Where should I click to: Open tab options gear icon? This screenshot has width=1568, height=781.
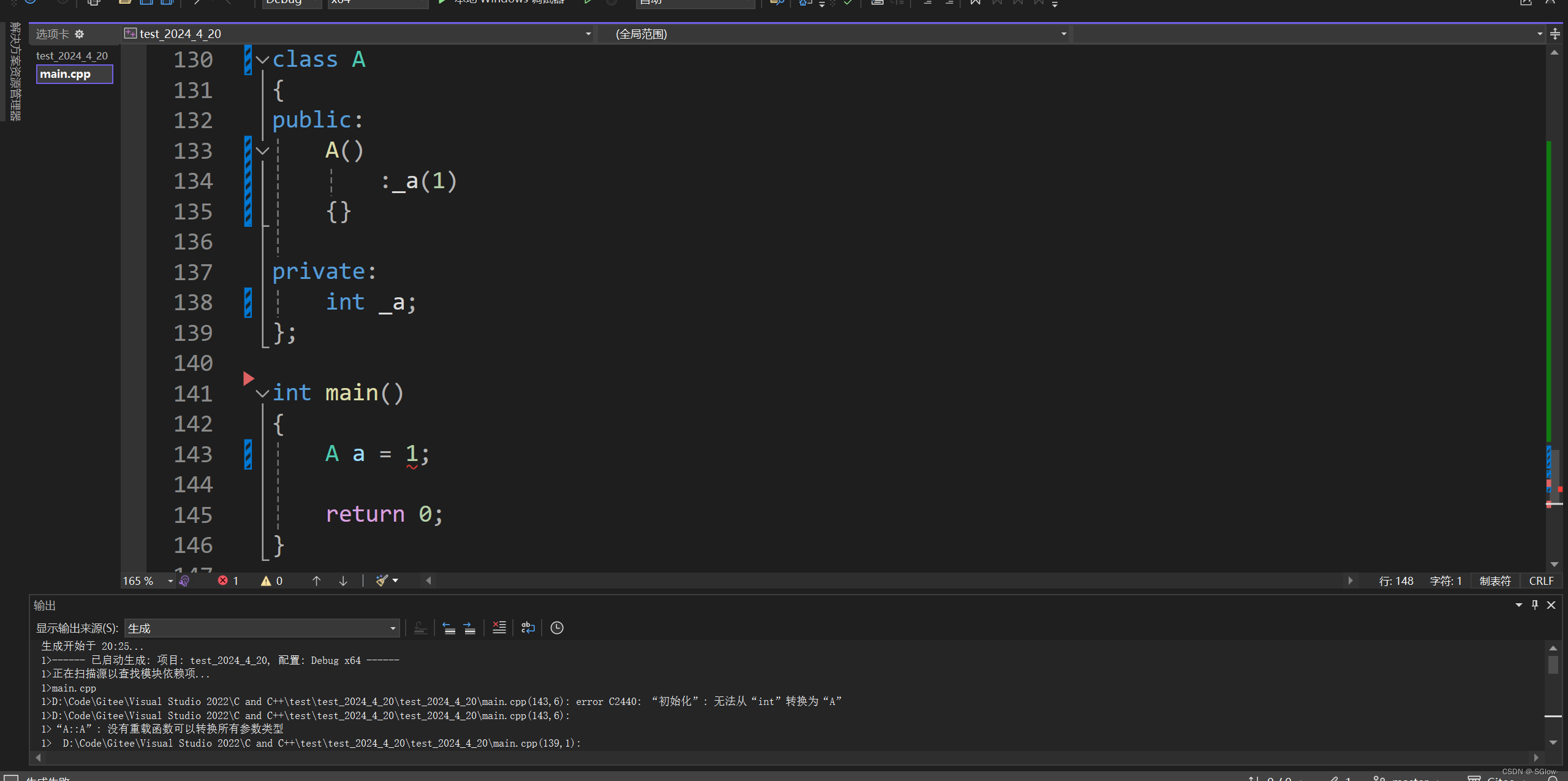(79, 34)
